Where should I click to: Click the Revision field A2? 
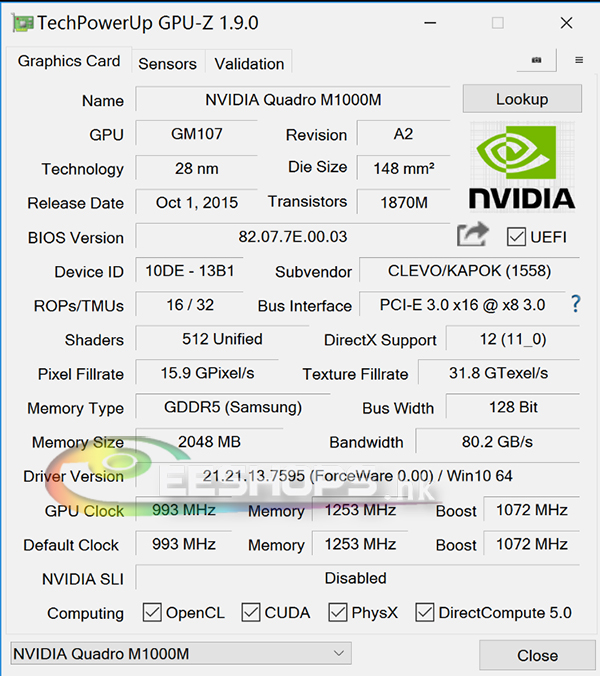(x=403, y=134)
